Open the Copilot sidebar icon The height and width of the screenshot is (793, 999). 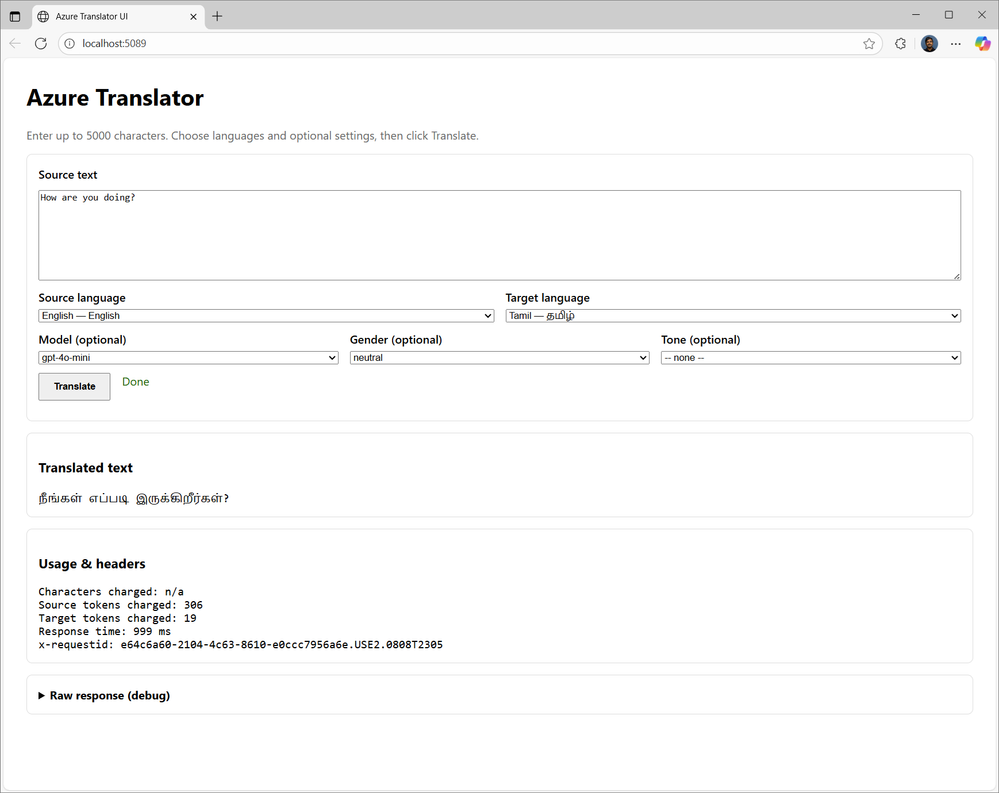click(x=982, y=43)
